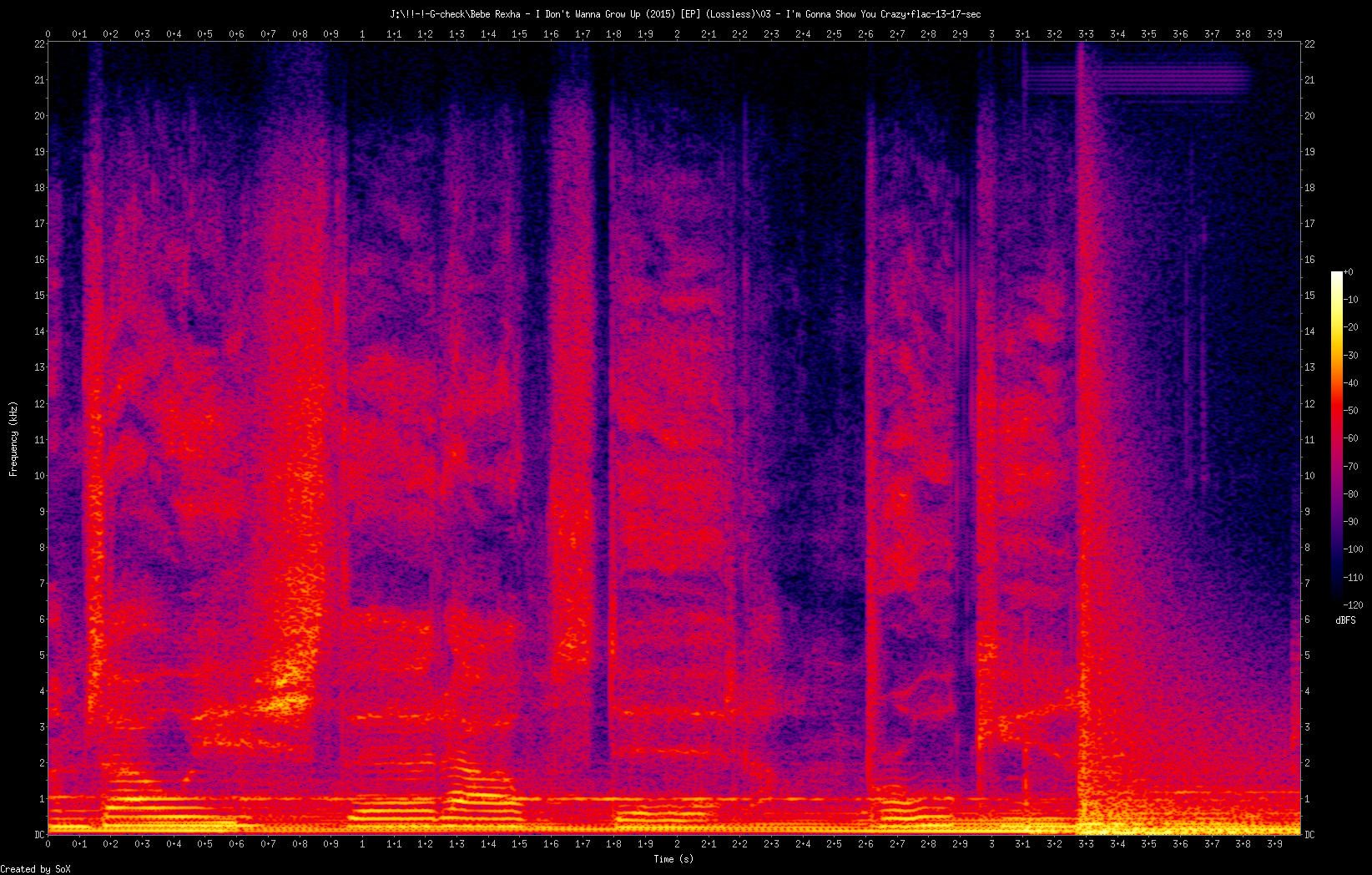The width and height of the screenshot is (1372, 875).
Task: Click the 'dBFS' label under the color scale
Action: pyautogui.click(x=1345, y=620)
